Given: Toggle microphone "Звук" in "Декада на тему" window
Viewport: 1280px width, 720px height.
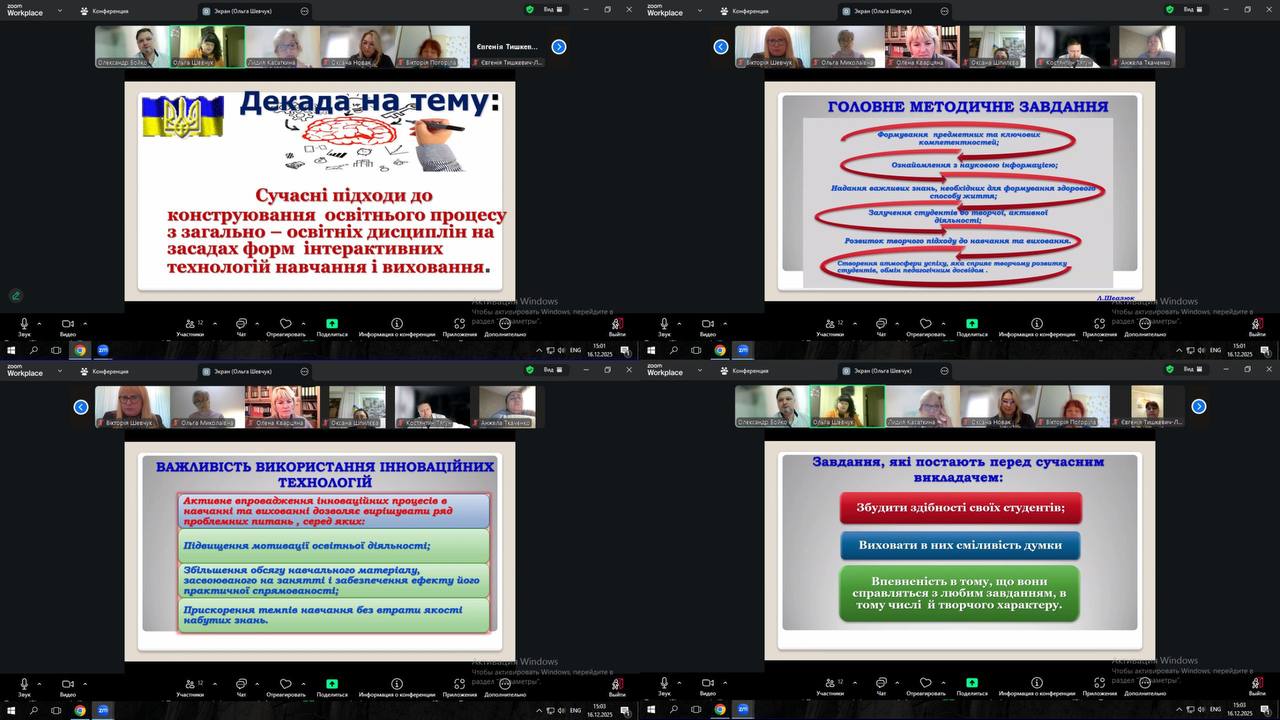Looking at the screenshot, I should click(24, 324).
